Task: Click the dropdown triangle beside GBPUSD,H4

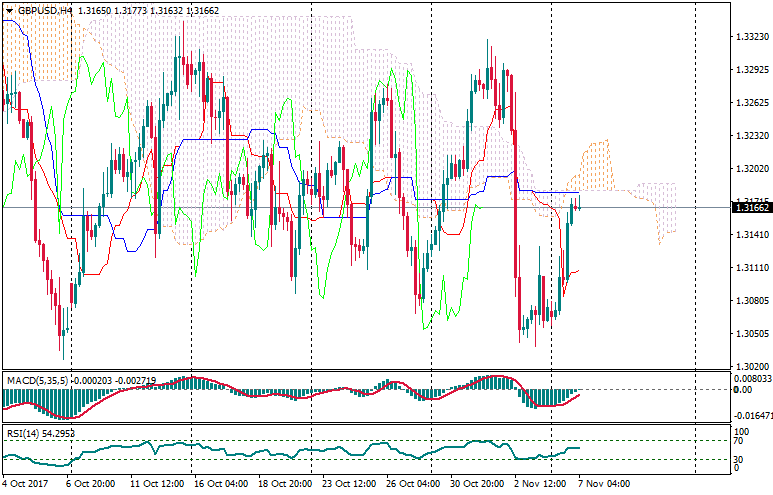Action: [x=8, y=10]
